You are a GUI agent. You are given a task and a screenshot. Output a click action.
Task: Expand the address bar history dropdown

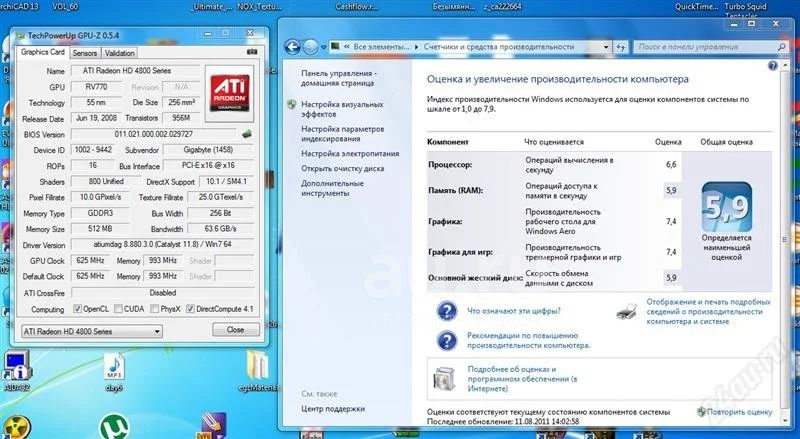coord(606,47)
